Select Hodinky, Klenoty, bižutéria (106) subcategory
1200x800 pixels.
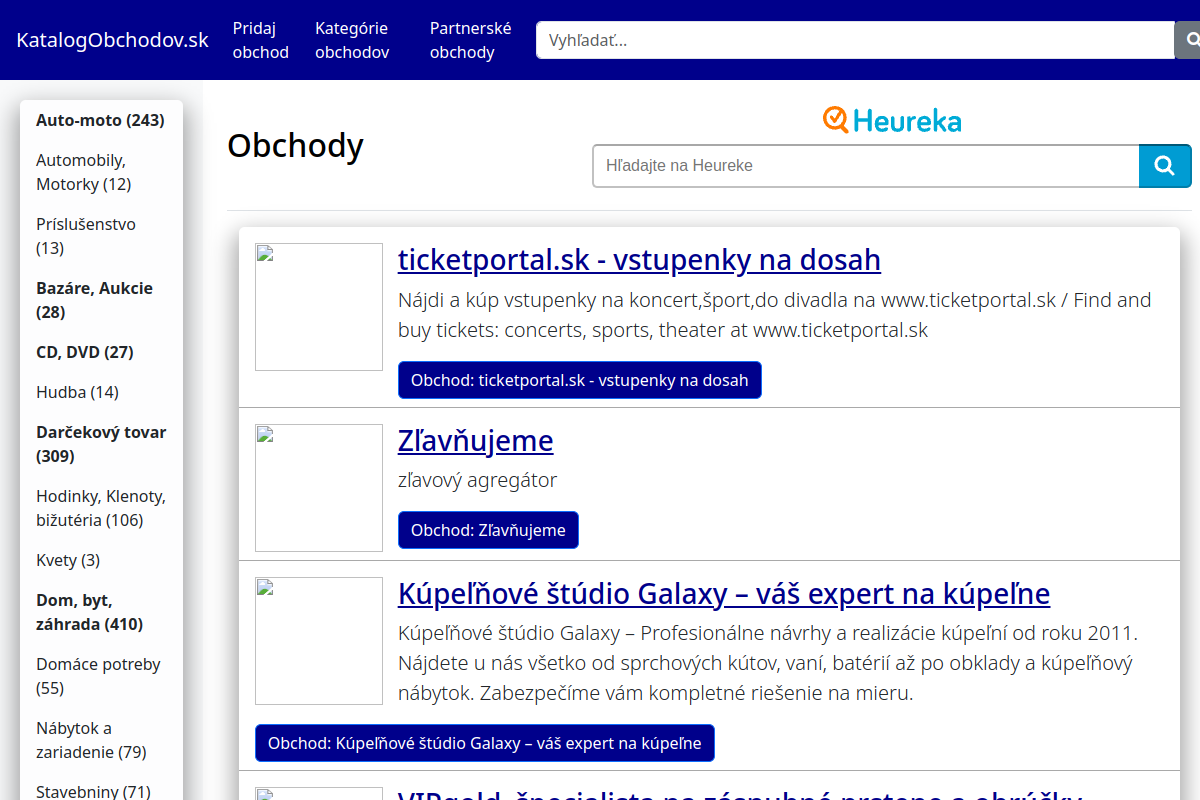(x=101, y=508)
